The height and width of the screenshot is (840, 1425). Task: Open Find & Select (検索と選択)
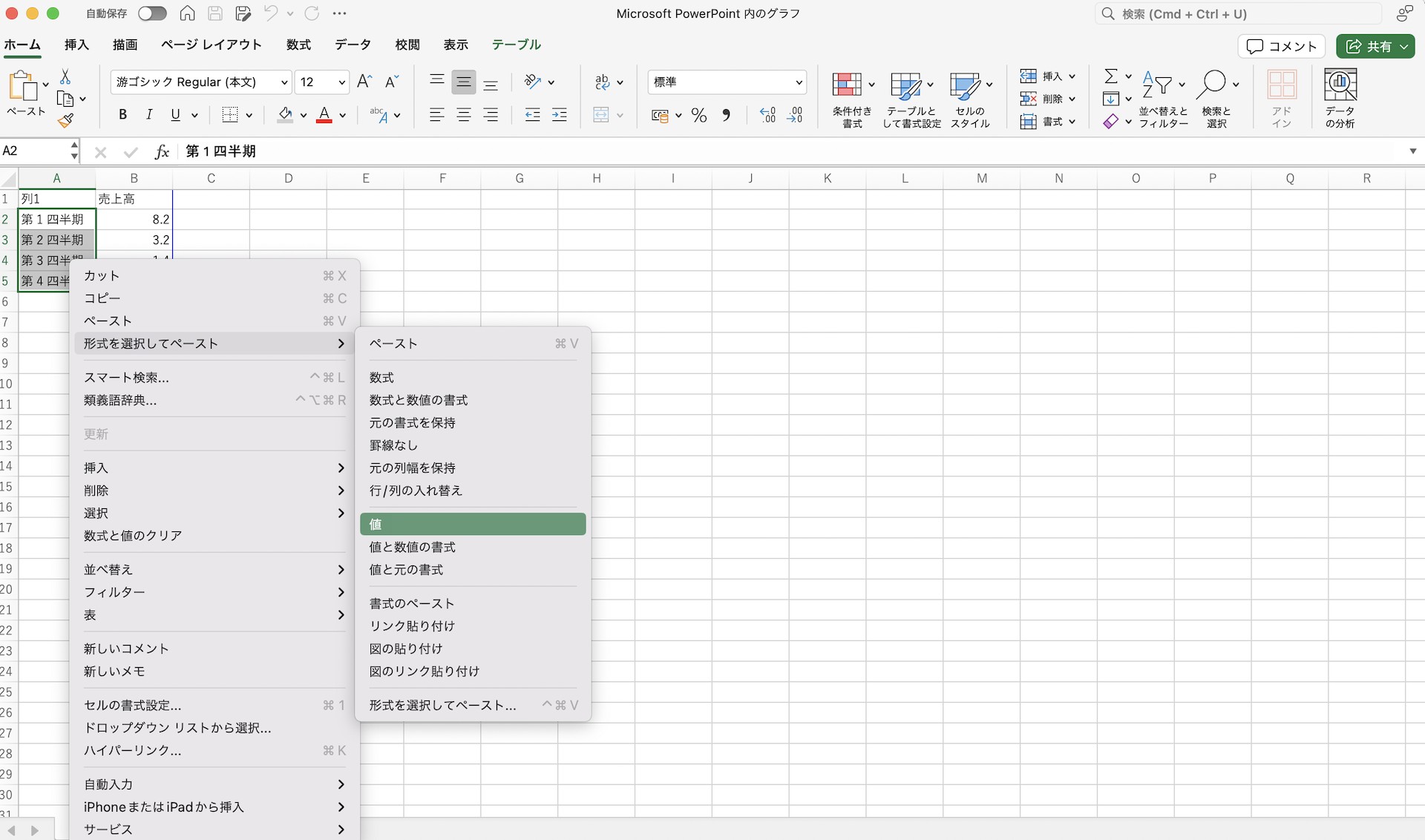click(x=1216, y=99)
